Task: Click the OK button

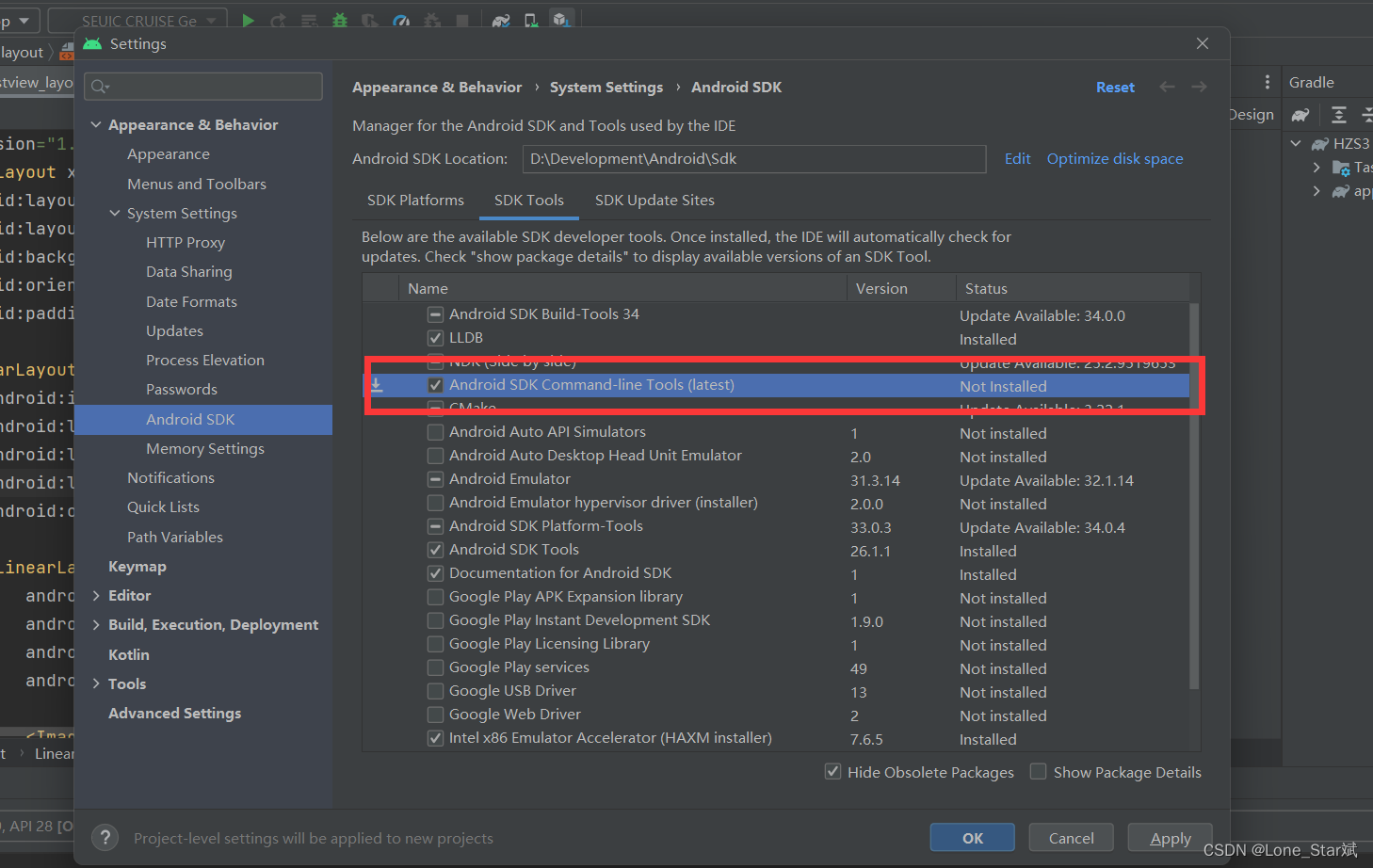Action: coord(973,838)
